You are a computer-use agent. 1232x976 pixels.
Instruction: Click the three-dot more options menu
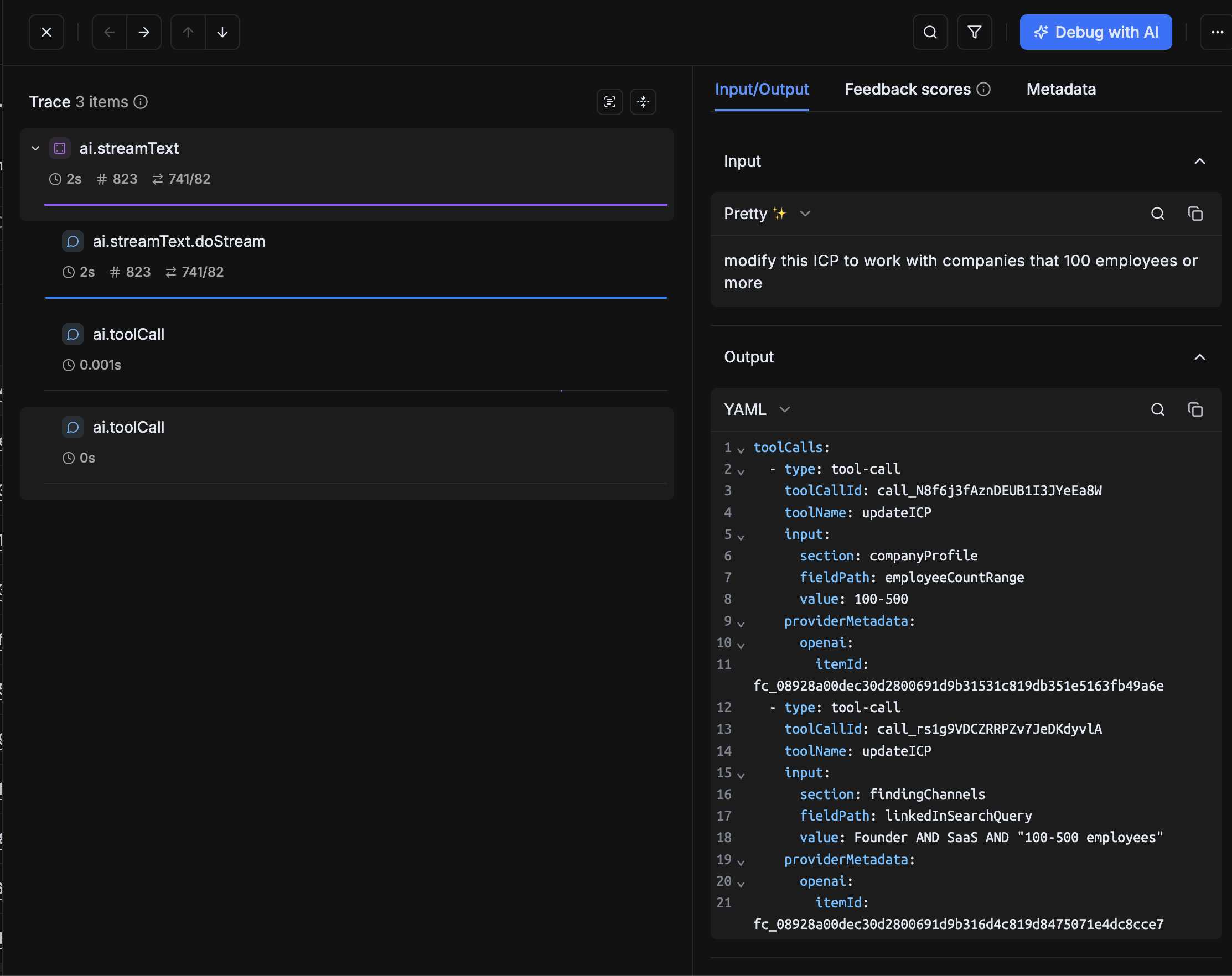pos(1217,32)
